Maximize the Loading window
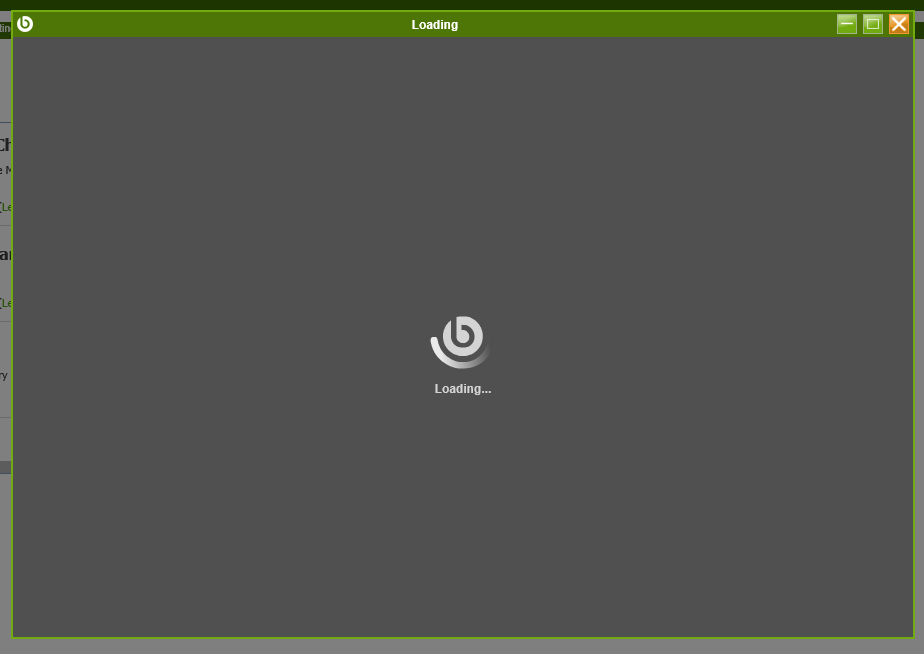 (873, 24)
